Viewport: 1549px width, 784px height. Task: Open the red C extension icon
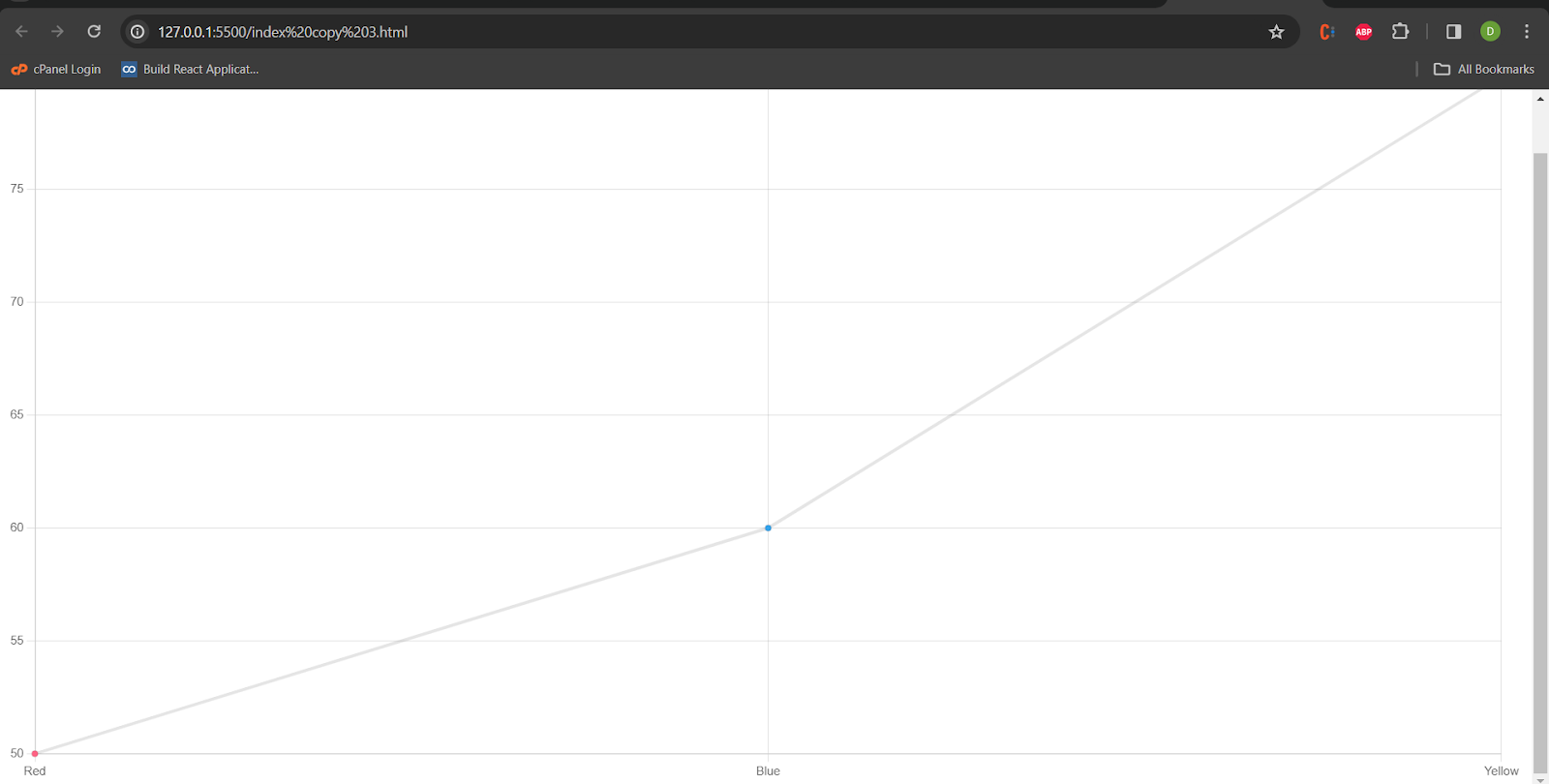pos(1327,32)
